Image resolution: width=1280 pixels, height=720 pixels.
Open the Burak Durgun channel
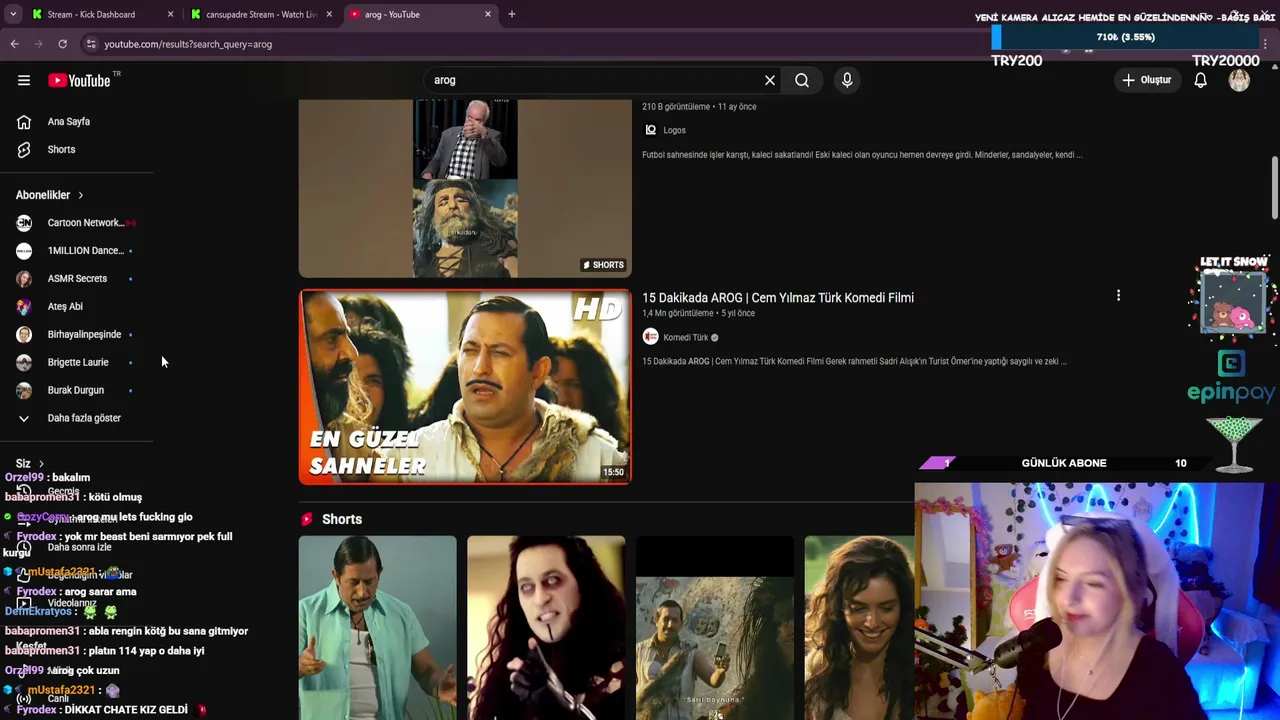pyautogui.click(x=75, y=390)
